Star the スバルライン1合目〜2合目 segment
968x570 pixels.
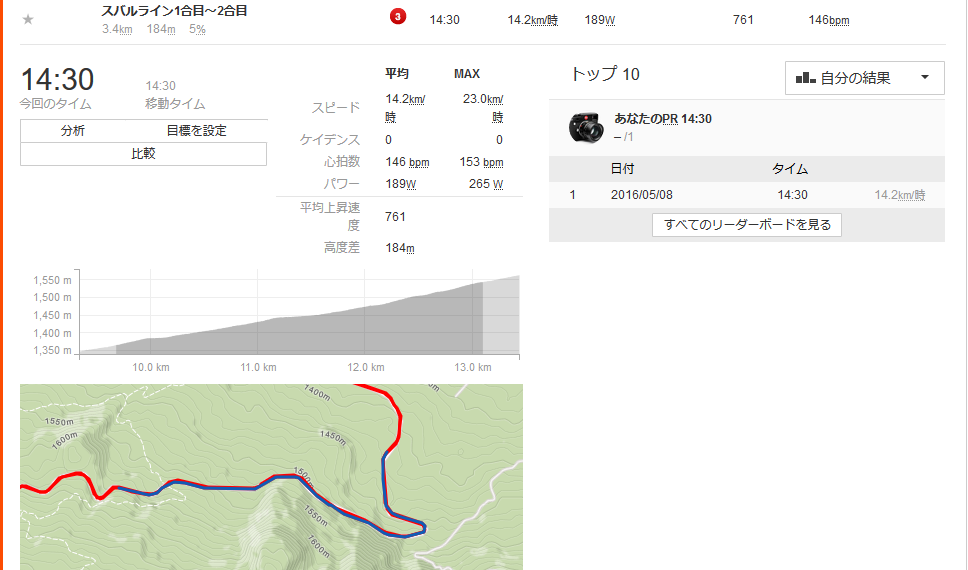[28, 19]
